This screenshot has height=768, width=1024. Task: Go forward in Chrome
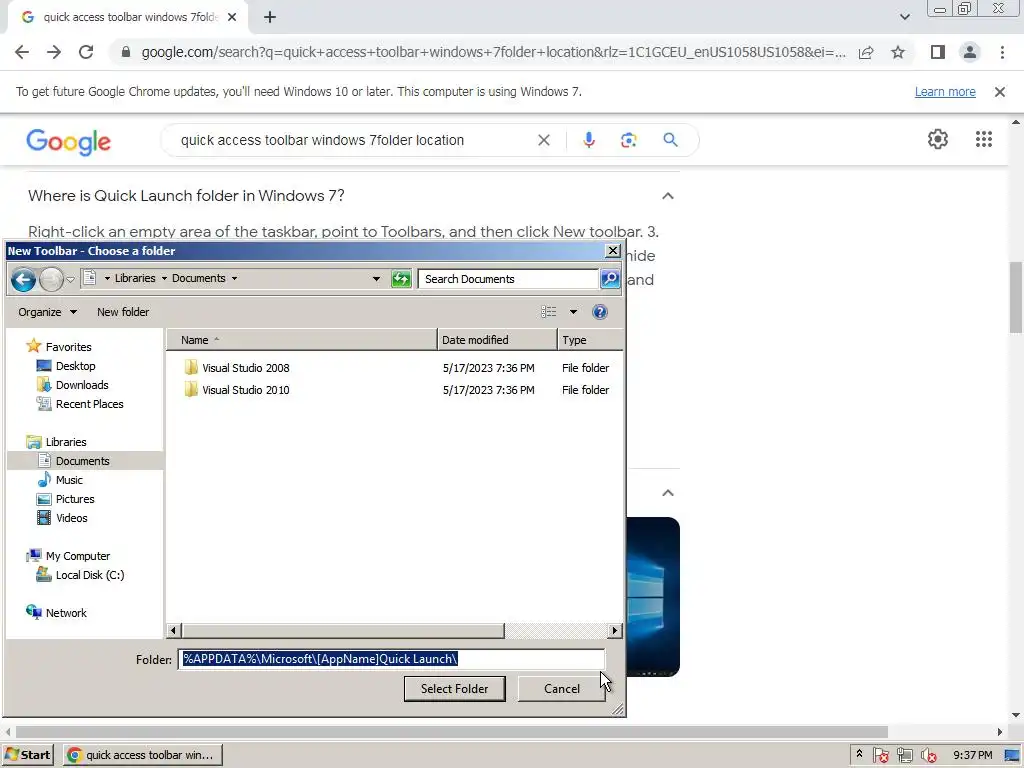click(54, 52)
